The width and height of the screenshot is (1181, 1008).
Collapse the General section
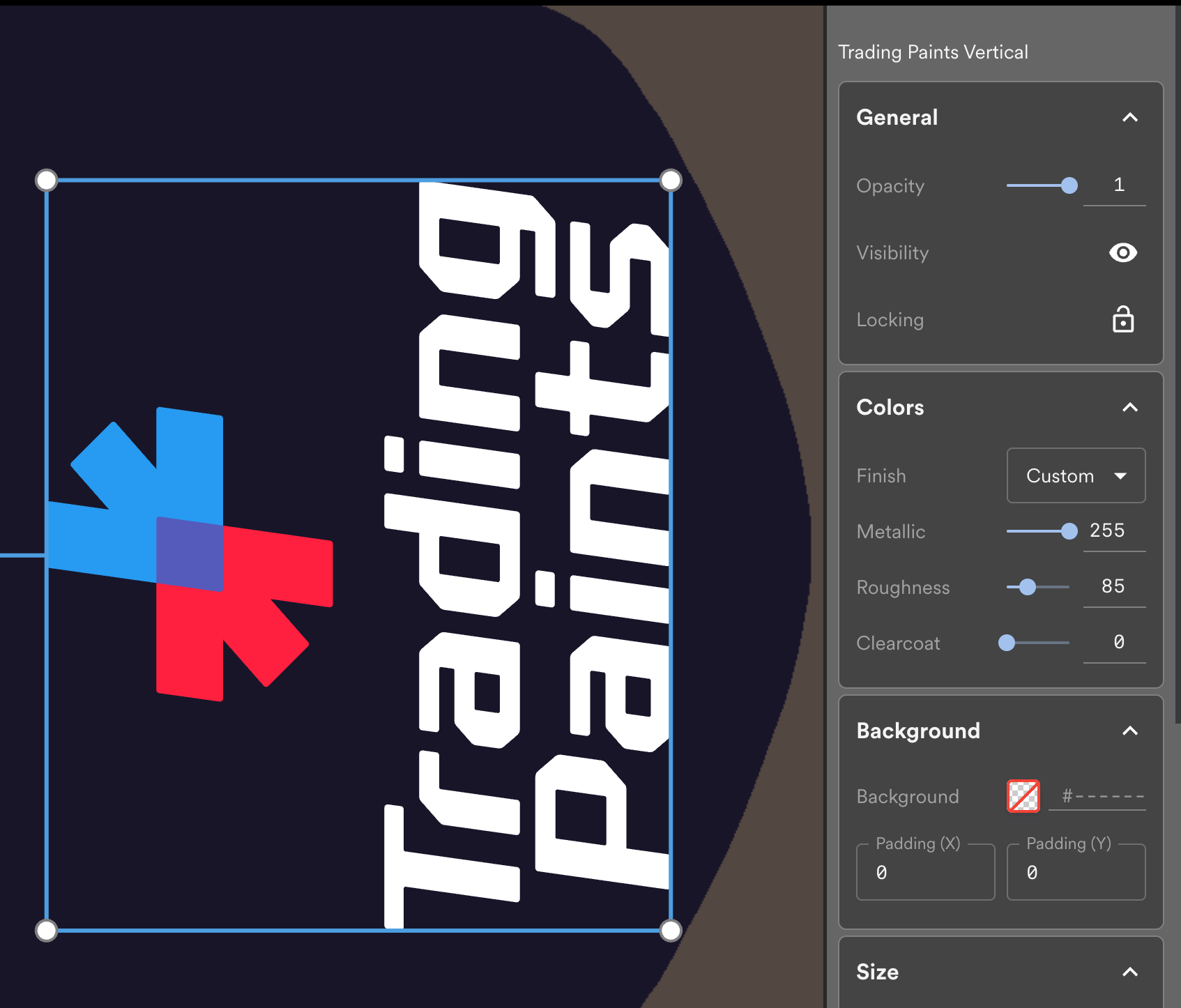click(x=1130, y=117)
